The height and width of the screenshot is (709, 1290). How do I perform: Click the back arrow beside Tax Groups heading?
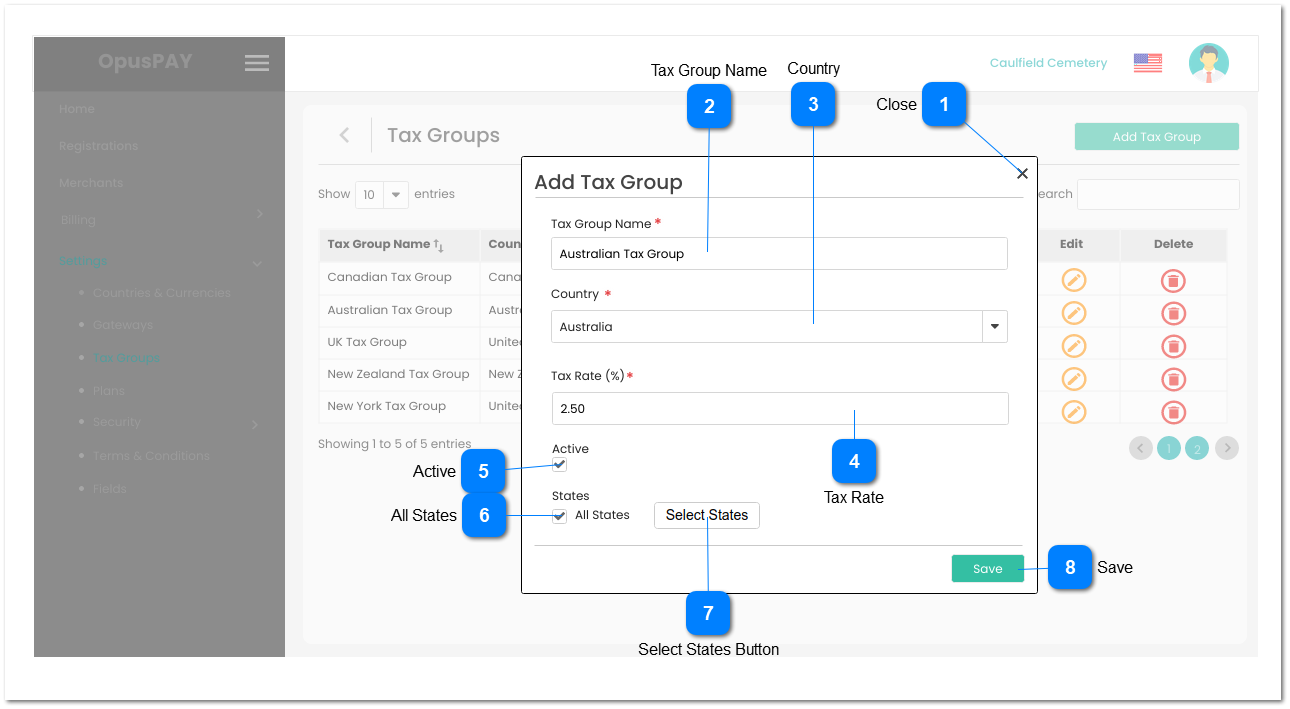click(x=344, y=133)
